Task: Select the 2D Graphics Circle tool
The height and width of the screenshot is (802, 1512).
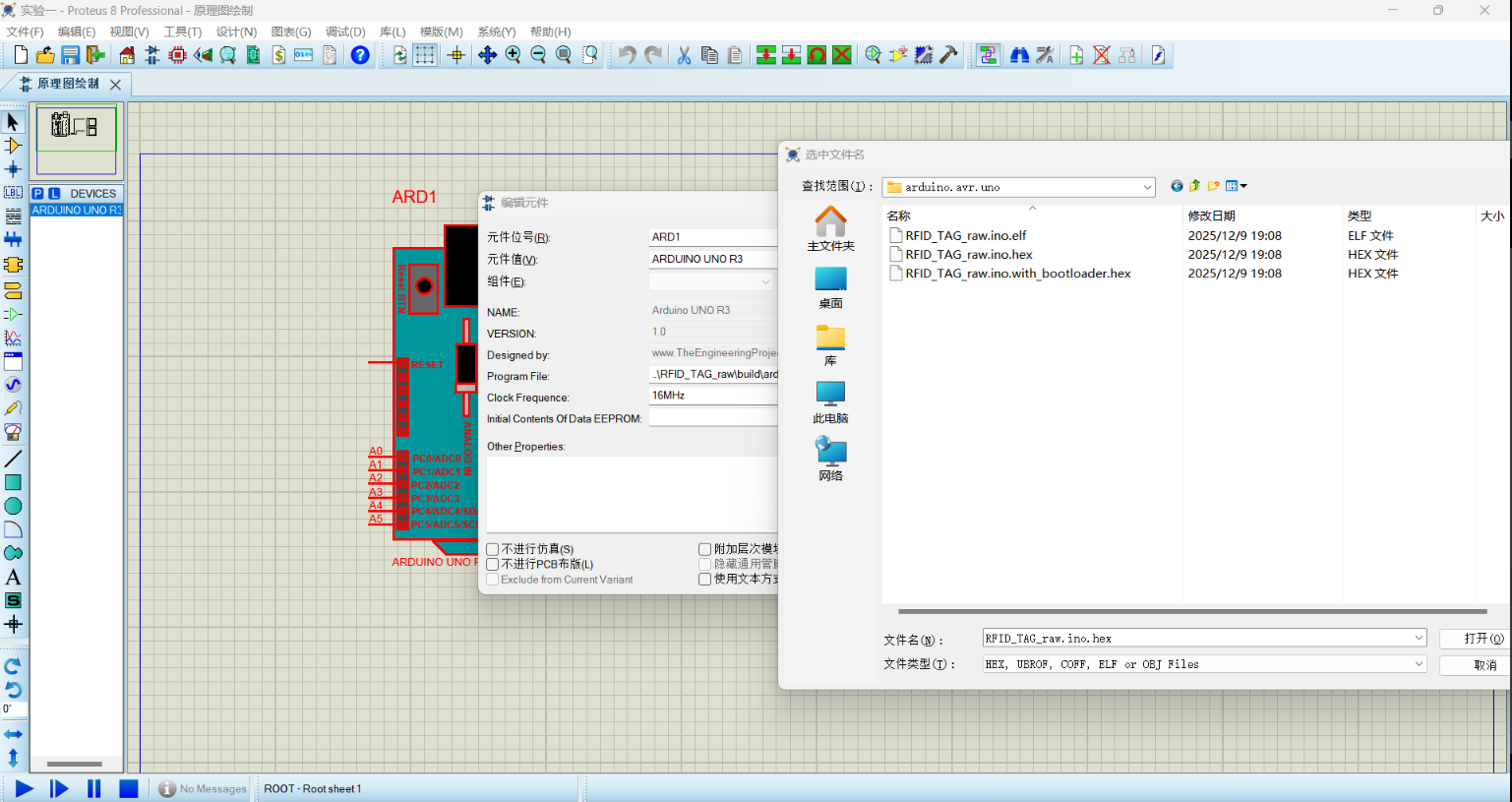Action: pos(13,506)
